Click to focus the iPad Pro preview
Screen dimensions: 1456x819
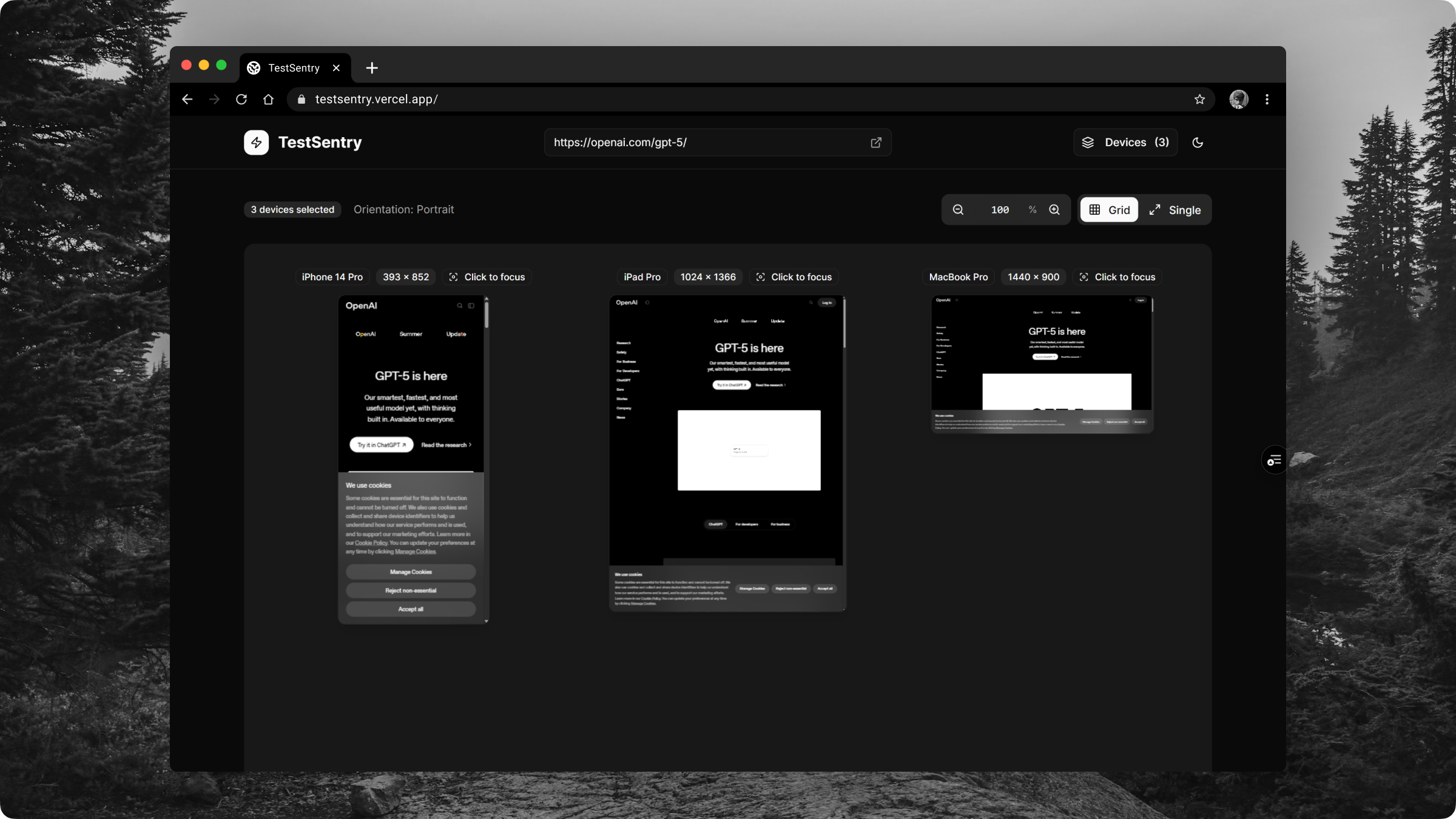794,277
